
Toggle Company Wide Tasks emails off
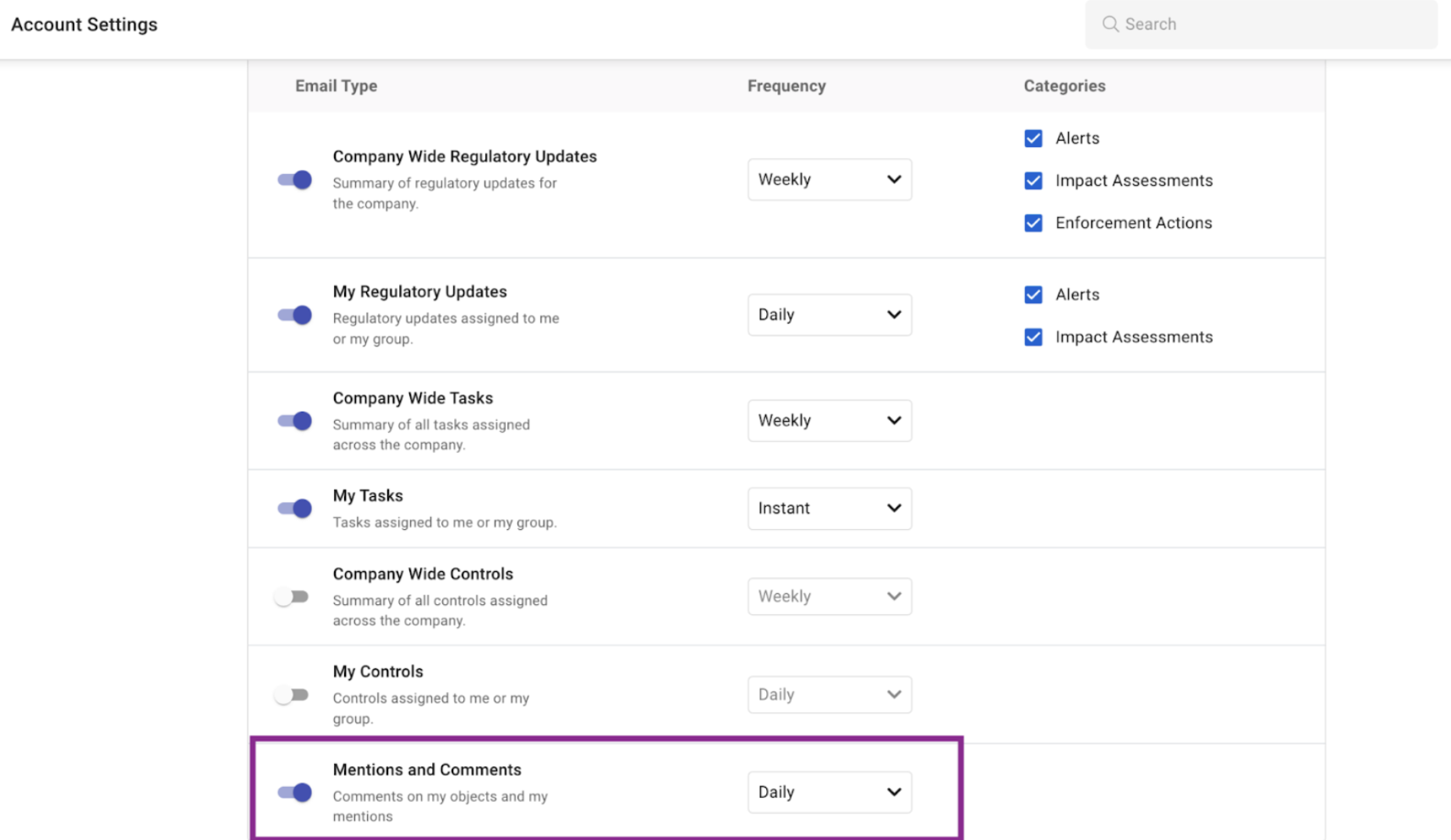coord(295,421)
